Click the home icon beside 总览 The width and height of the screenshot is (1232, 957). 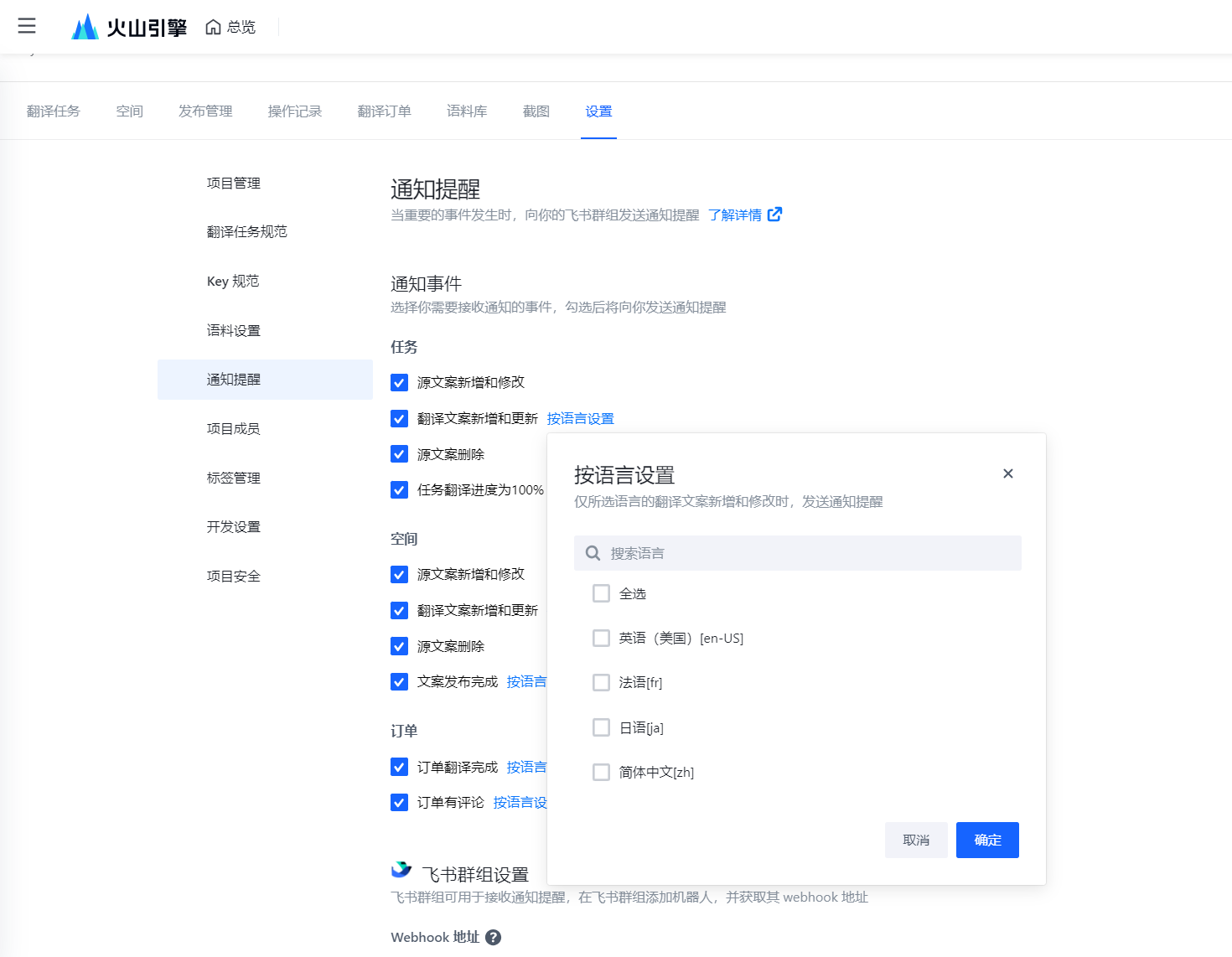(x=213, y=27)
